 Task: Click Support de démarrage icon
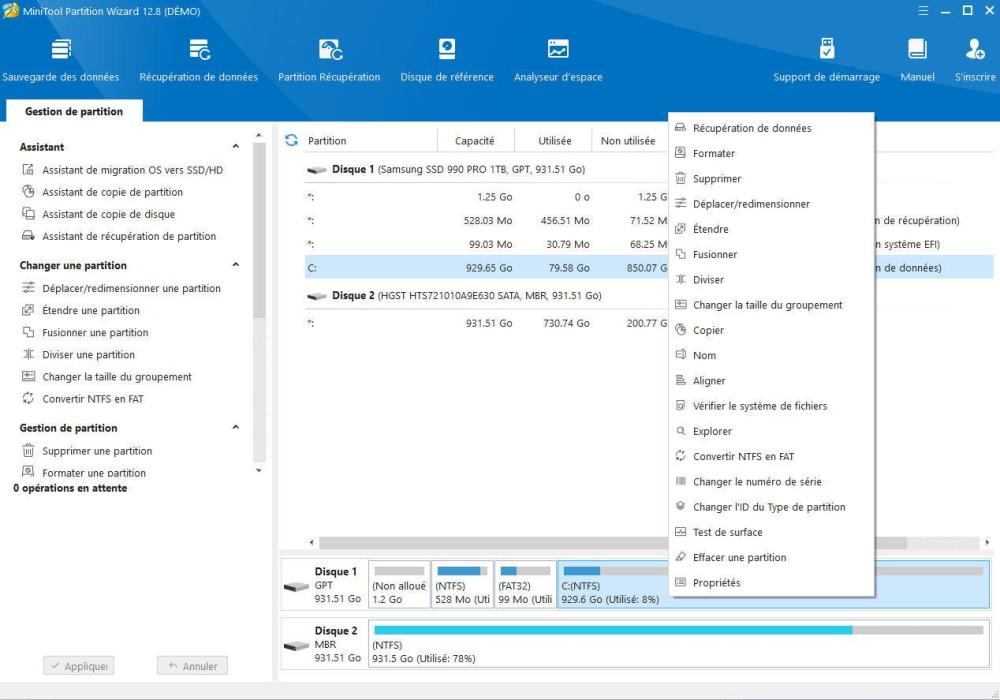click(826, 60)
